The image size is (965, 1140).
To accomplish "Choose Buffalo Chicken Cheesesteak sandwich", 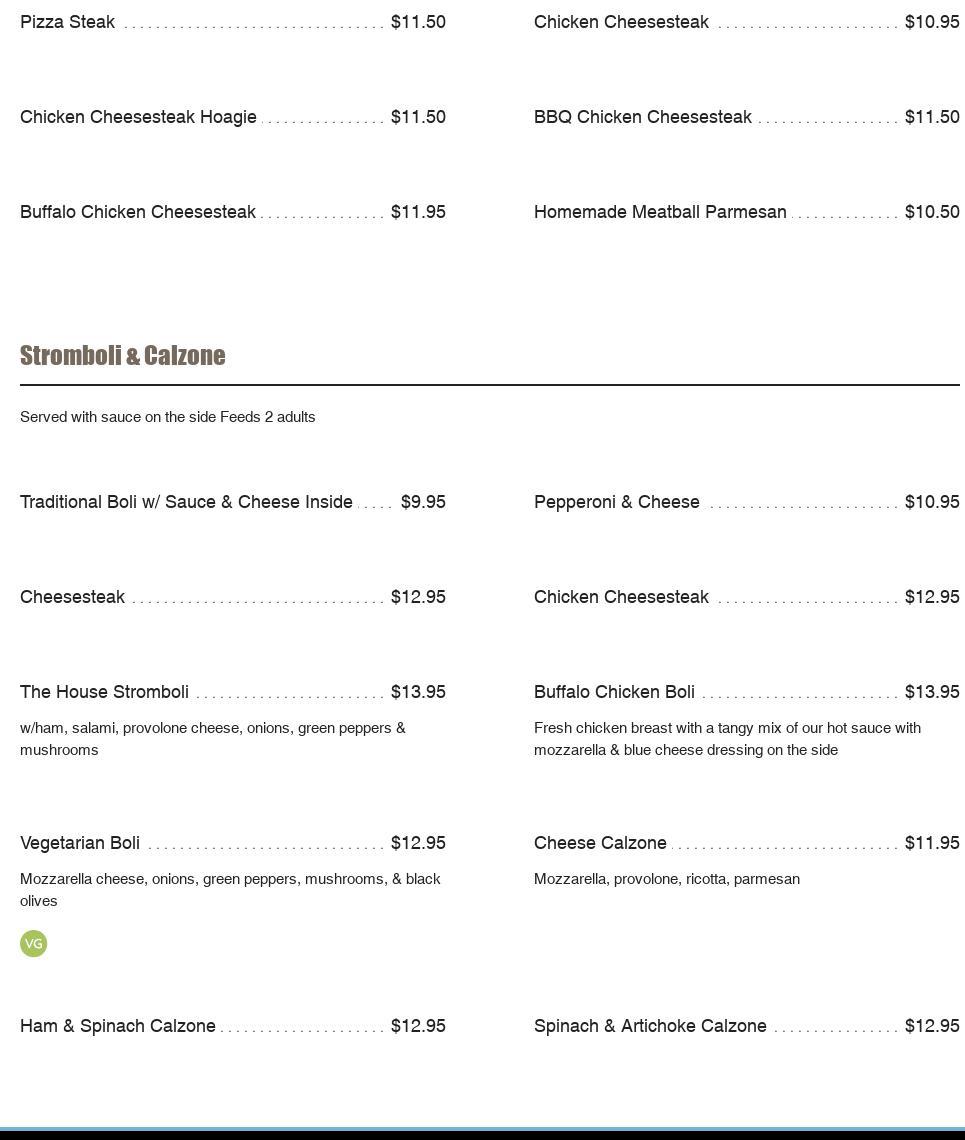I will click(x=138, y=212).
